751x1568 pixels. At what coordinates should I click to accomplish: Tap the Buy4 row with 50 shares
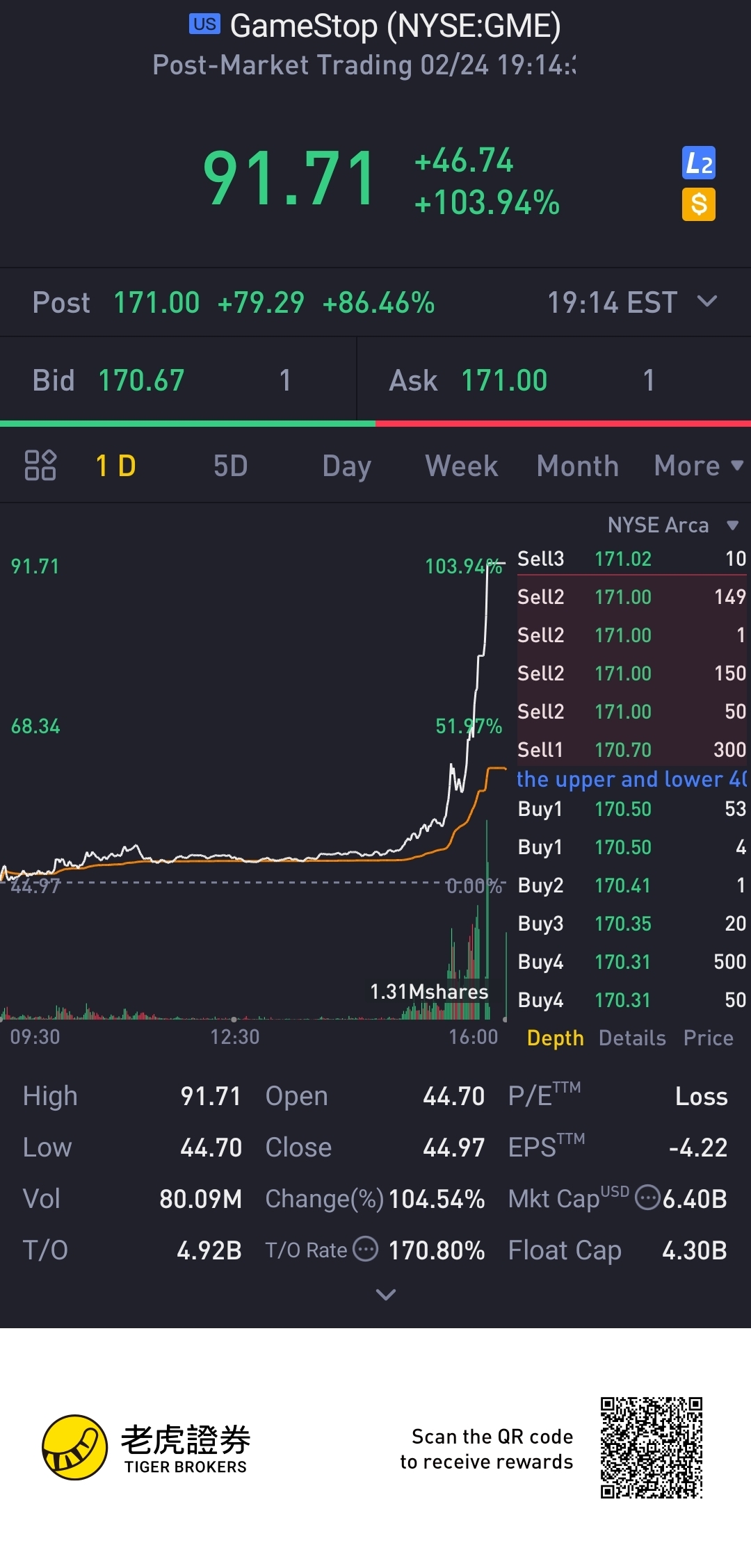[631, 1000]
